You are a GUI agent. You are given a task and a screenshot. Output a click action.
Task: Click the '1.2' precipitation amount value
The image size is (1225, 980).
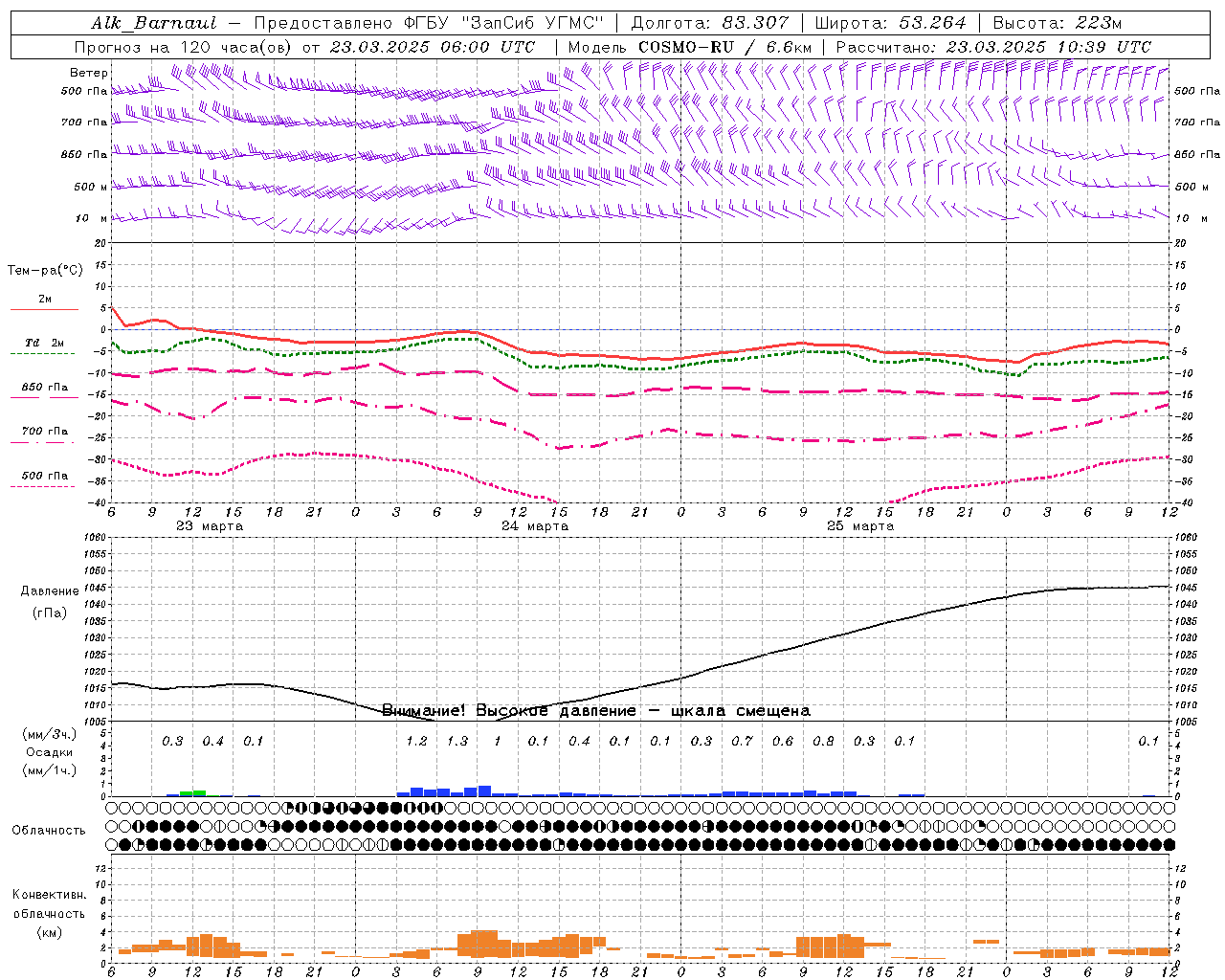(416, 741)
